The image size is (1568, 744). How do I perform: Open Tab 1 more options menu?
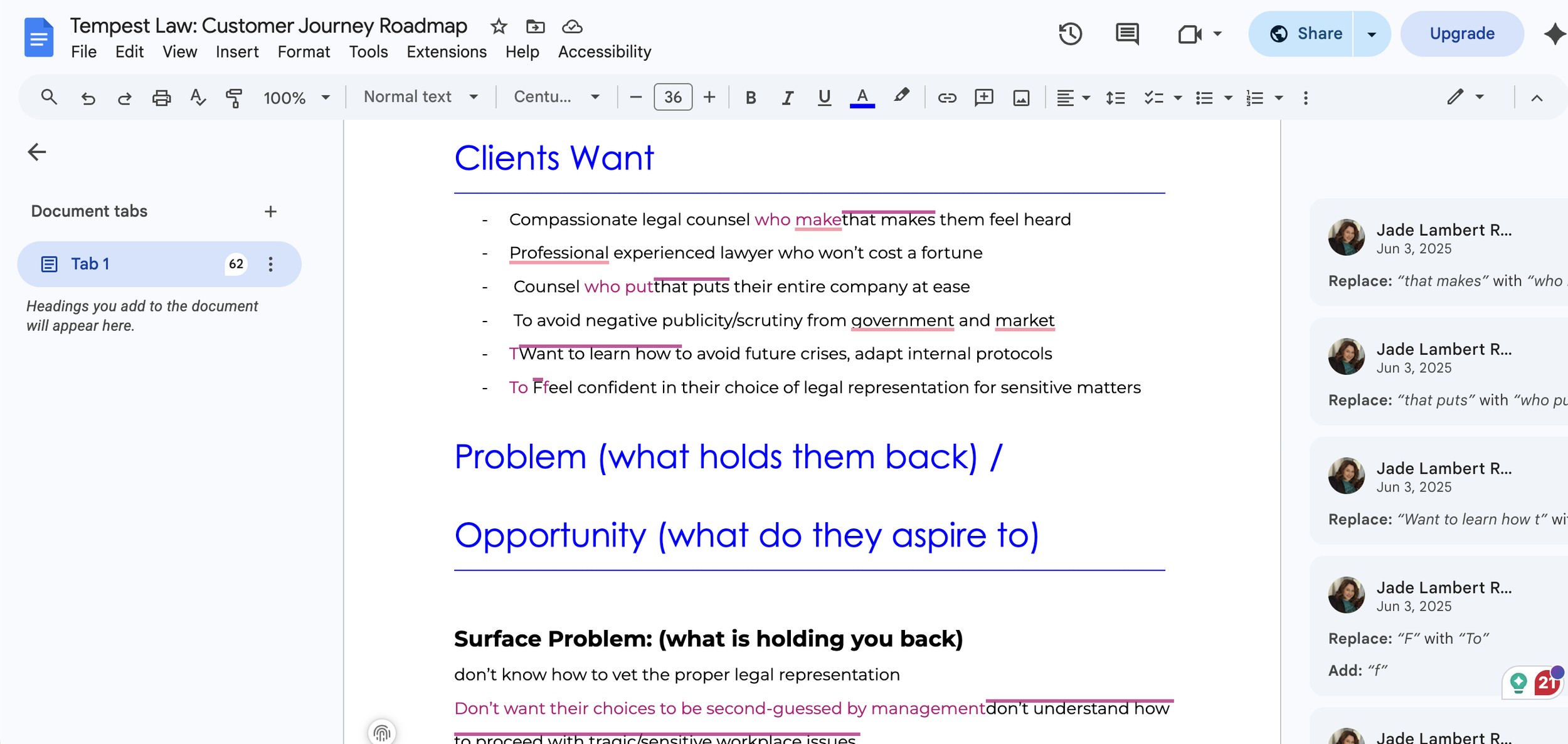coord(270,264)
